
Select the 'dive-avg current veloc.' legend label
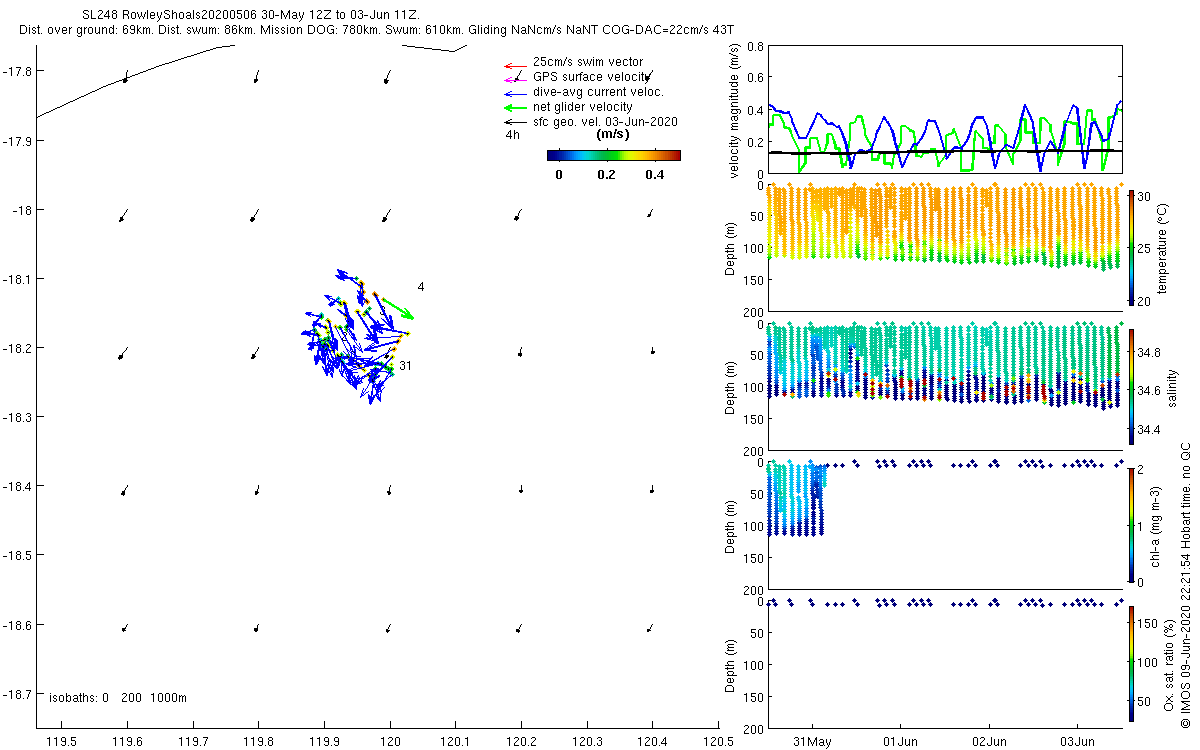[x=598, y=92]
